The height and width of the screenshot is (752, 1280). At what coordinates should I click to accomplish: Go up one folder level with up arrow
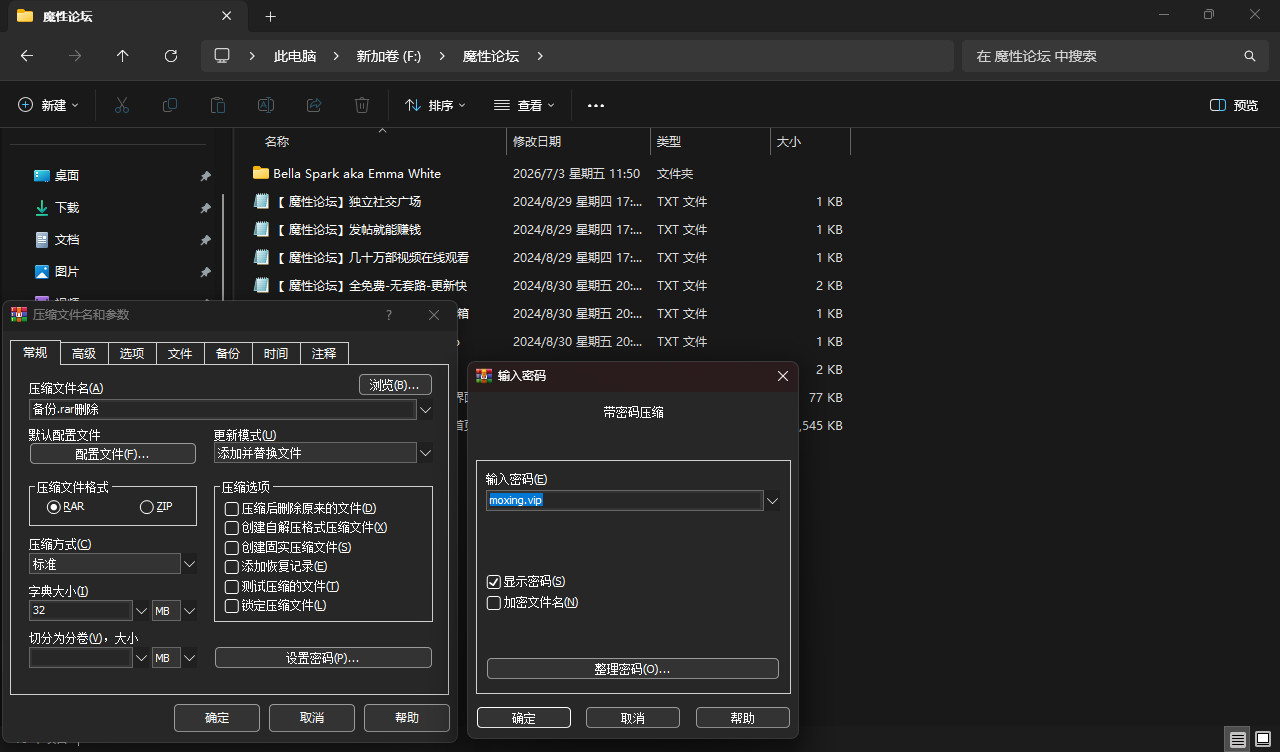(x=123, y=56)
